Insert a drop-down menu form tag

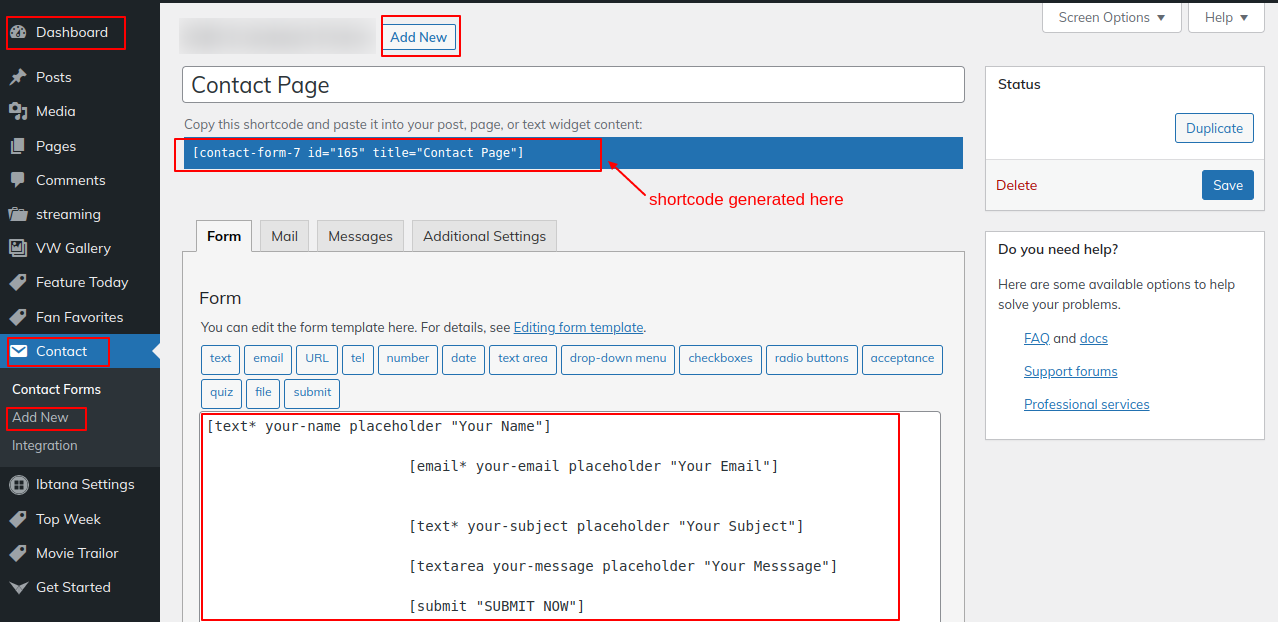click(x=617, y=359)
